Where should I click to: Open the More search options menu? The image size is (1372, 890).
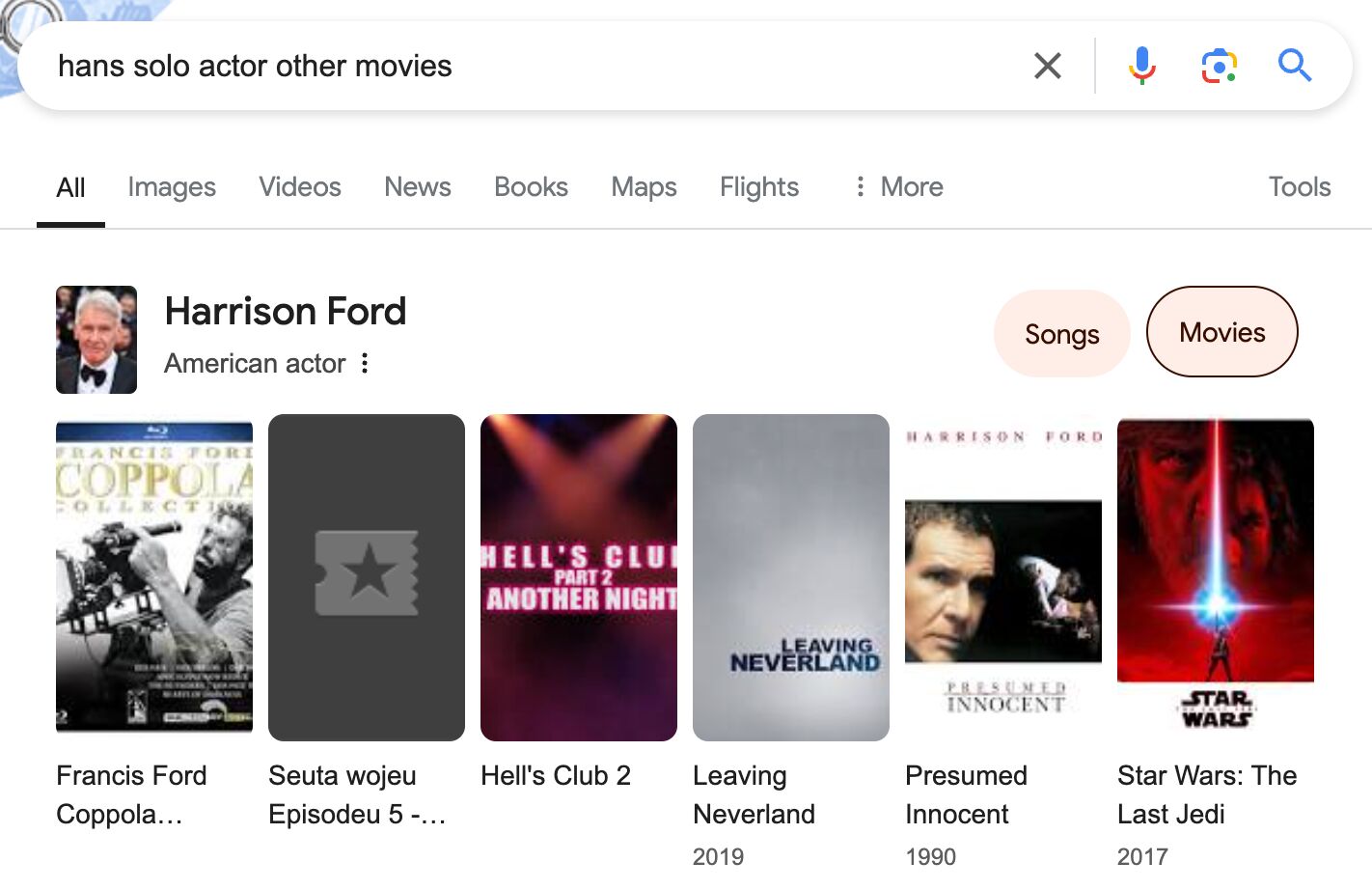coord(910,186)
